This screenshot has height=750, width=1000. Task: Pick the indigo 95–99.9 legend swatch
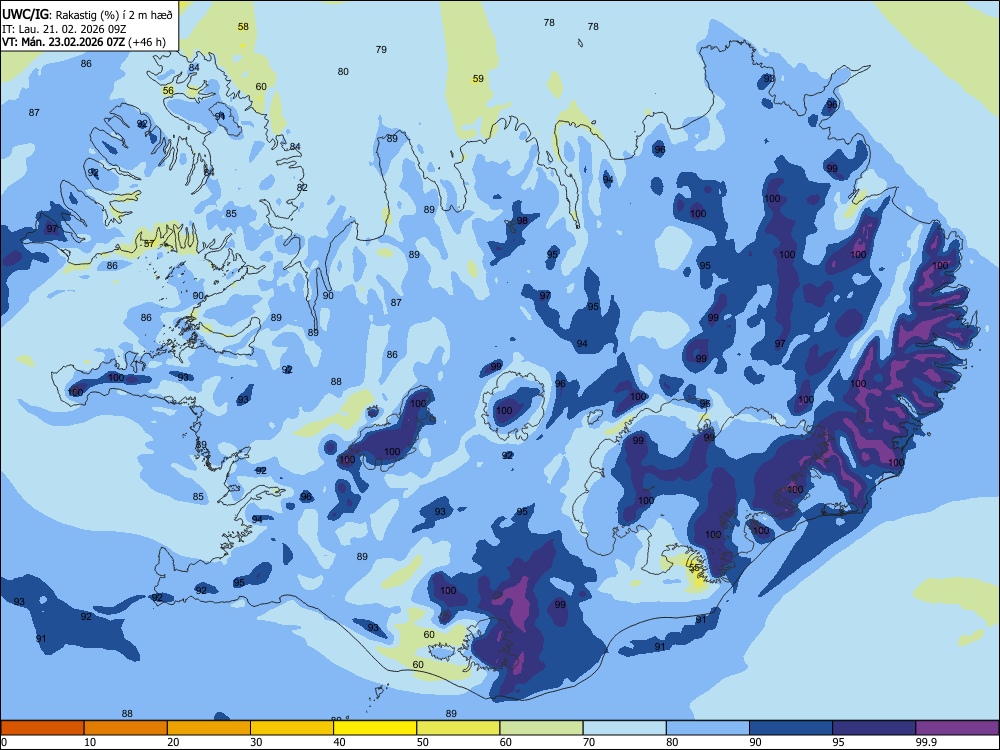click(x=874, y=728)
